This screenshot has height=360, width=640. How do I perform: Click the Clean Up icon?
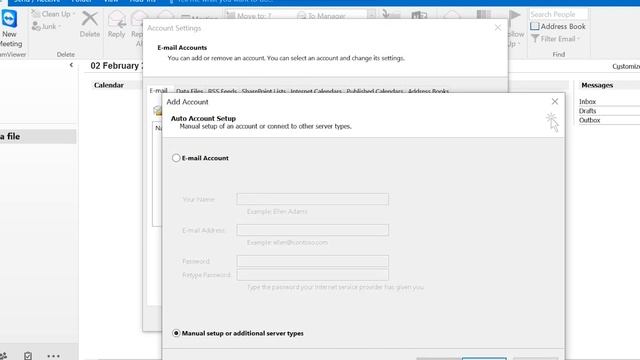(x=36, y=14)
